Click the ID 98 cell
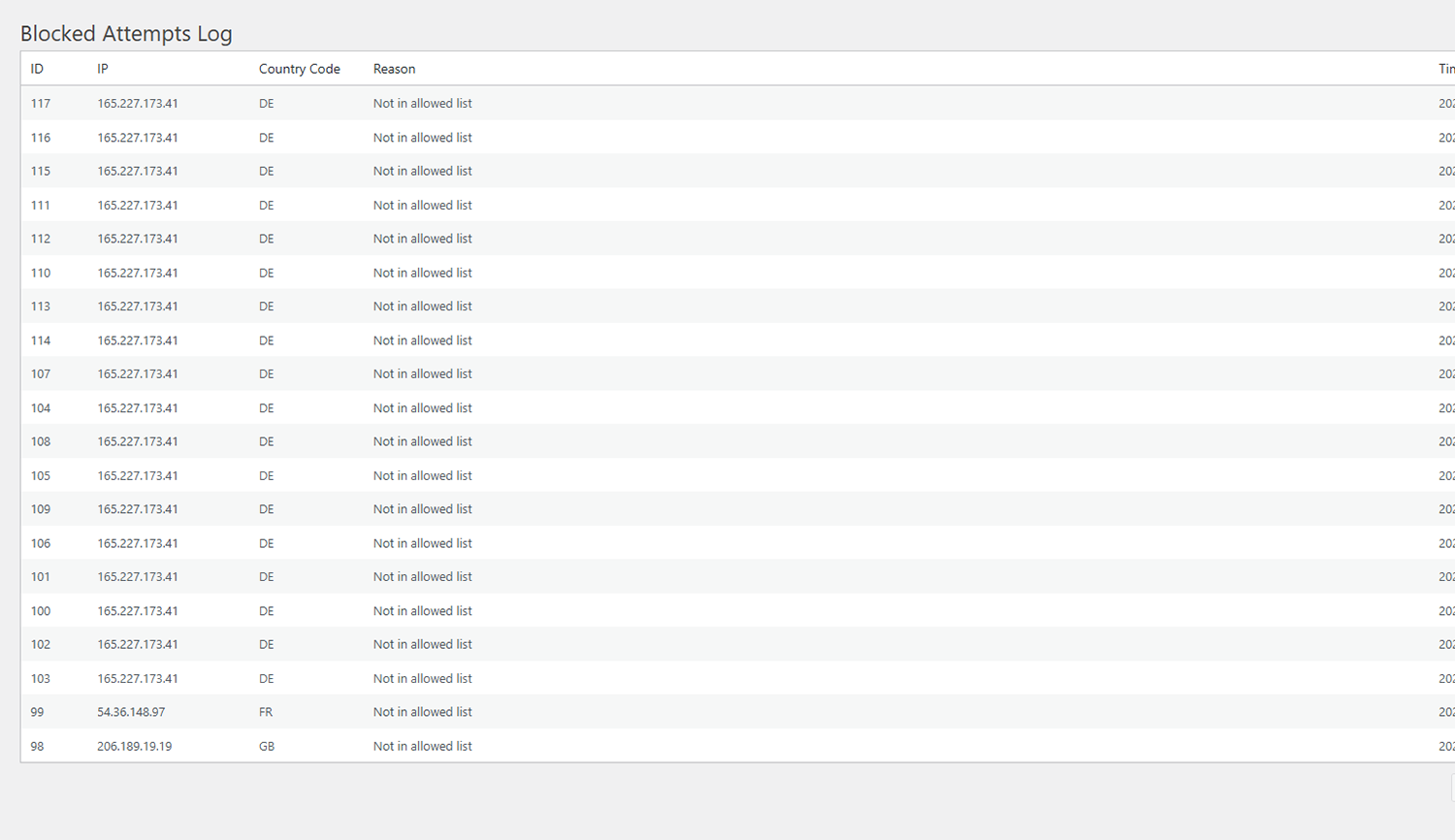 tap(38, 746)
